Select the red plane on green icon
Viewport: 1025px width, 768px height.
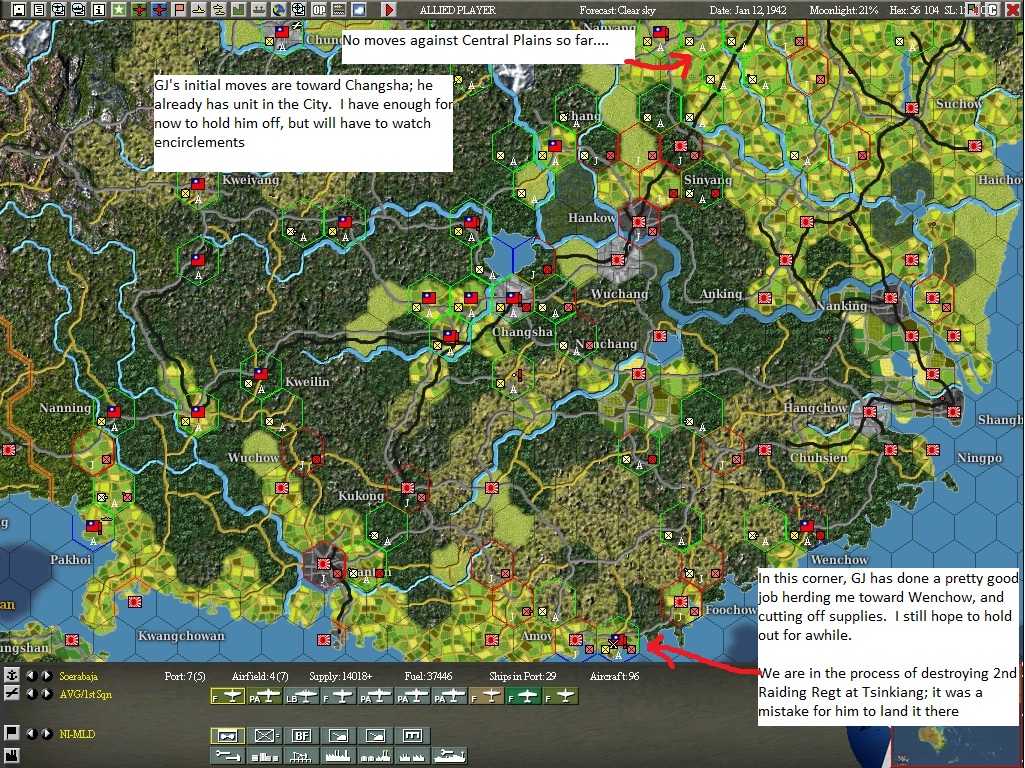tap(139, 10)
